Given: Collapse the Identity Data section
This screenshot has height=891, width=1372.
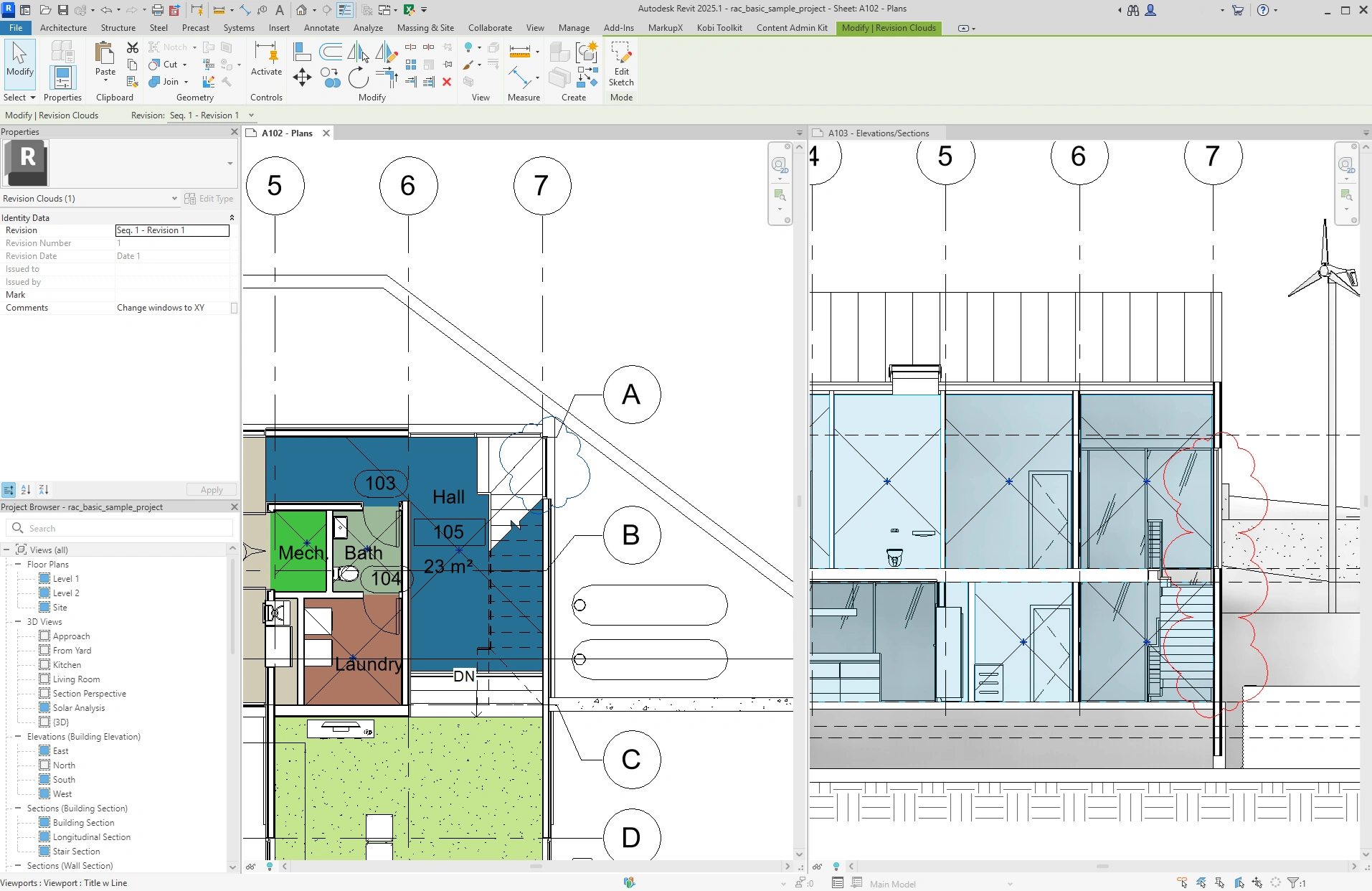Looking at the screenshot, I should (232, 217).
